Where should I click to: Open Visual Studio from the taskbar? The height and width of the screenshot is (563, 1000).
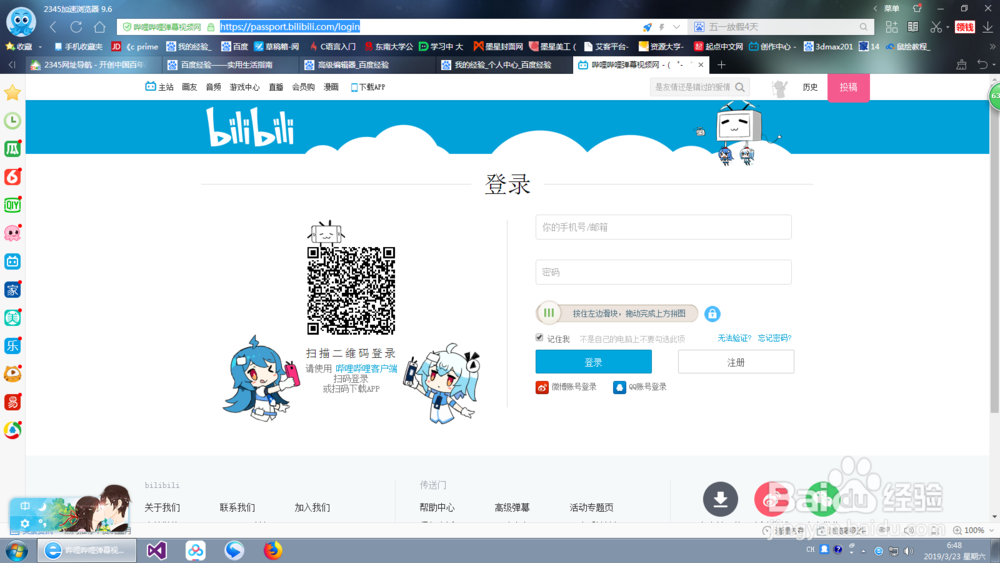point(157,550)
